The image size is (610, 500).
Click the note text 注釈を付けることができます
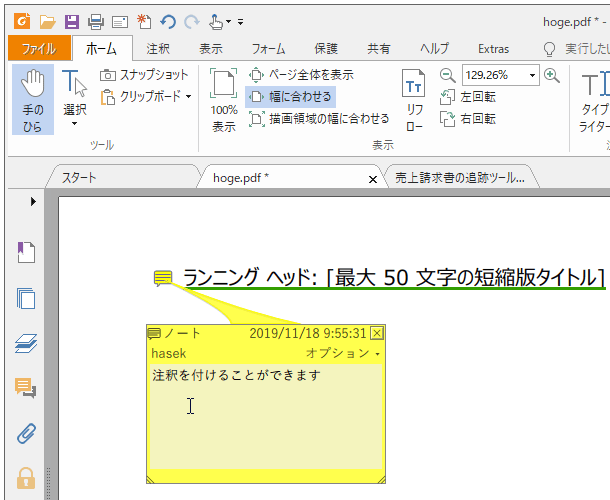(x=236, y=375)
